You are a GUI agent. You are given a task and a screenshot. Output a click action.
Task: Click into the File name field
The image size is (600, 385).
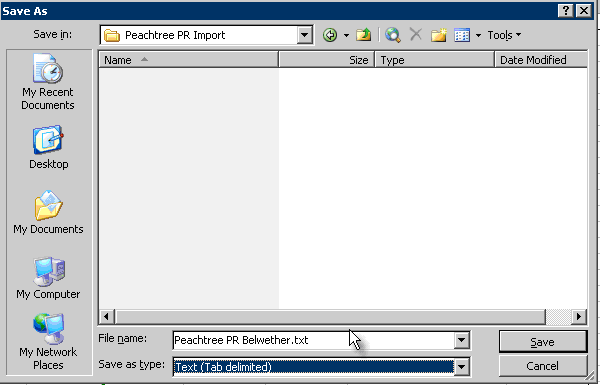point(313,340)
